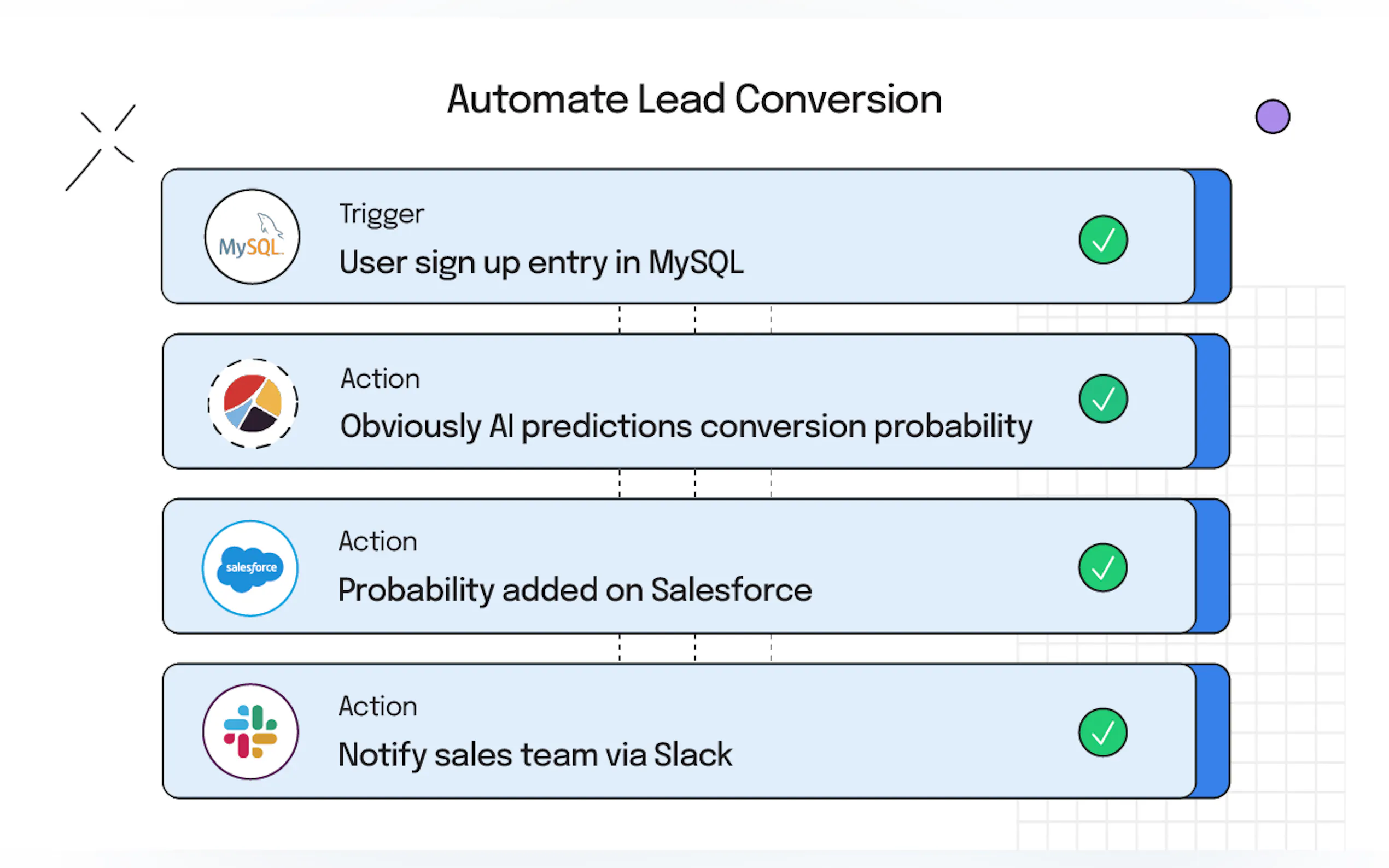Click the "Action" label above the Salesforce step

(x=378, y=541)
